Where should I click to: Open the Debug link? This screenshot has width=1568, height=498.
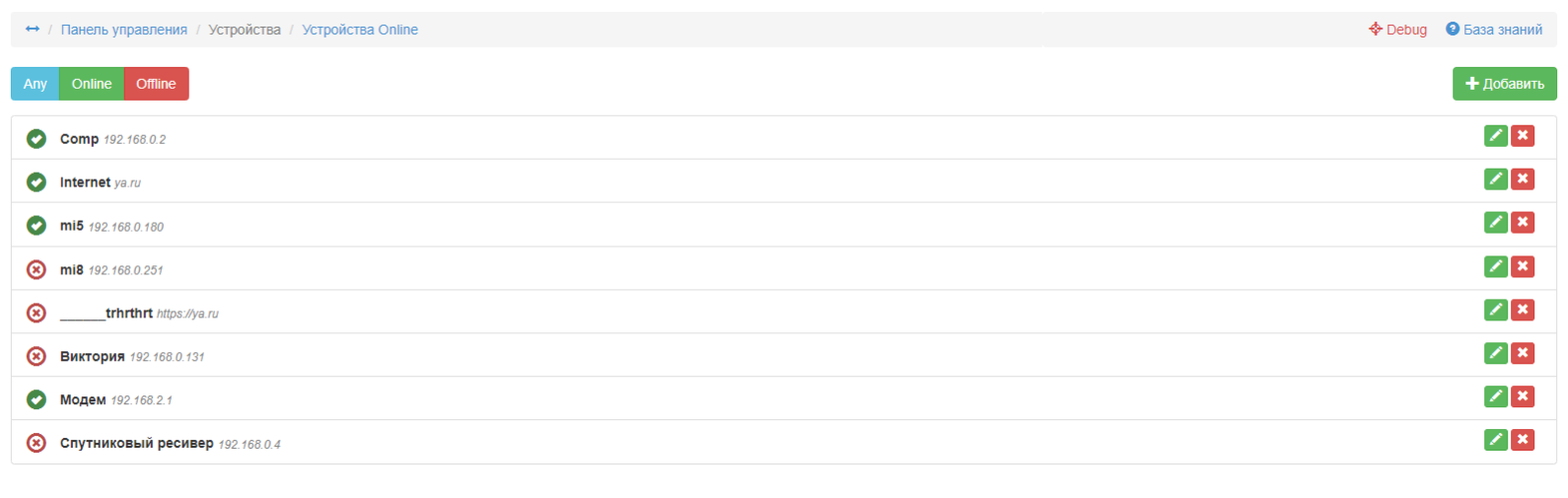(x=1398, y=30)
